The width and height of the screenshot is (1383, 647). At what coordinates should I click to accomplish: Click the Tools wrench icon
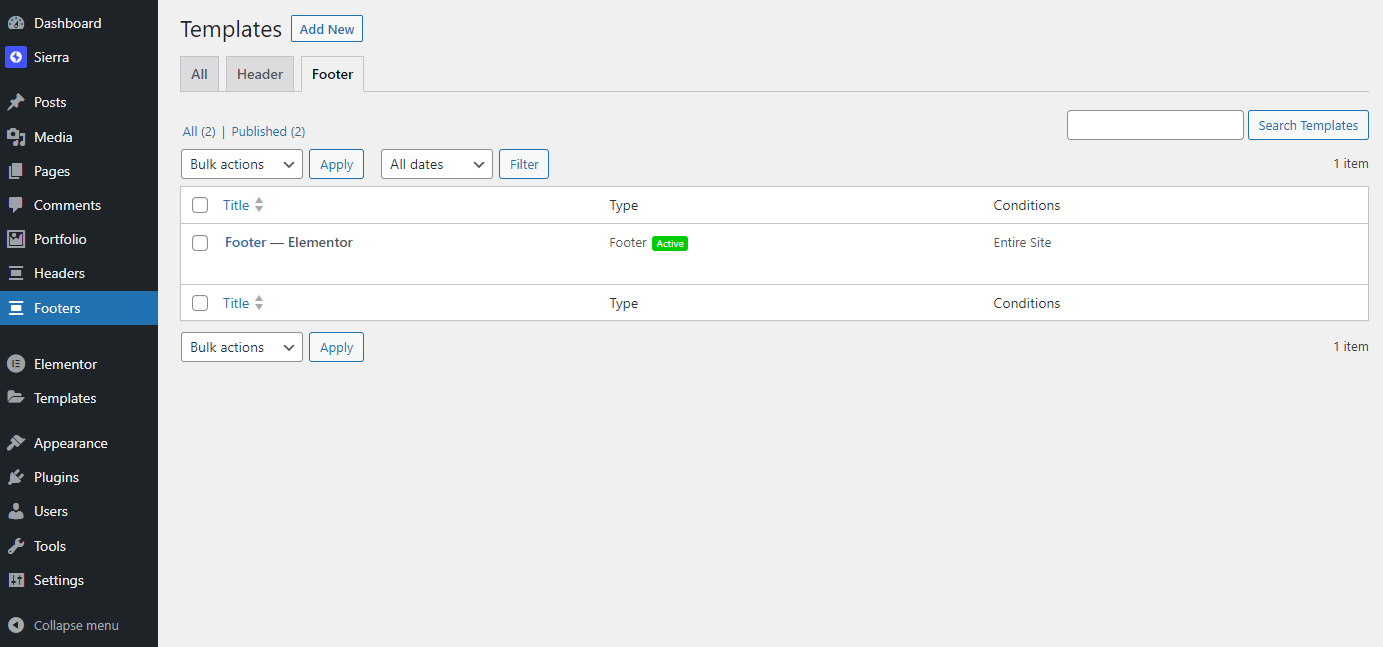pyautogui.click(x=16, y=546)
